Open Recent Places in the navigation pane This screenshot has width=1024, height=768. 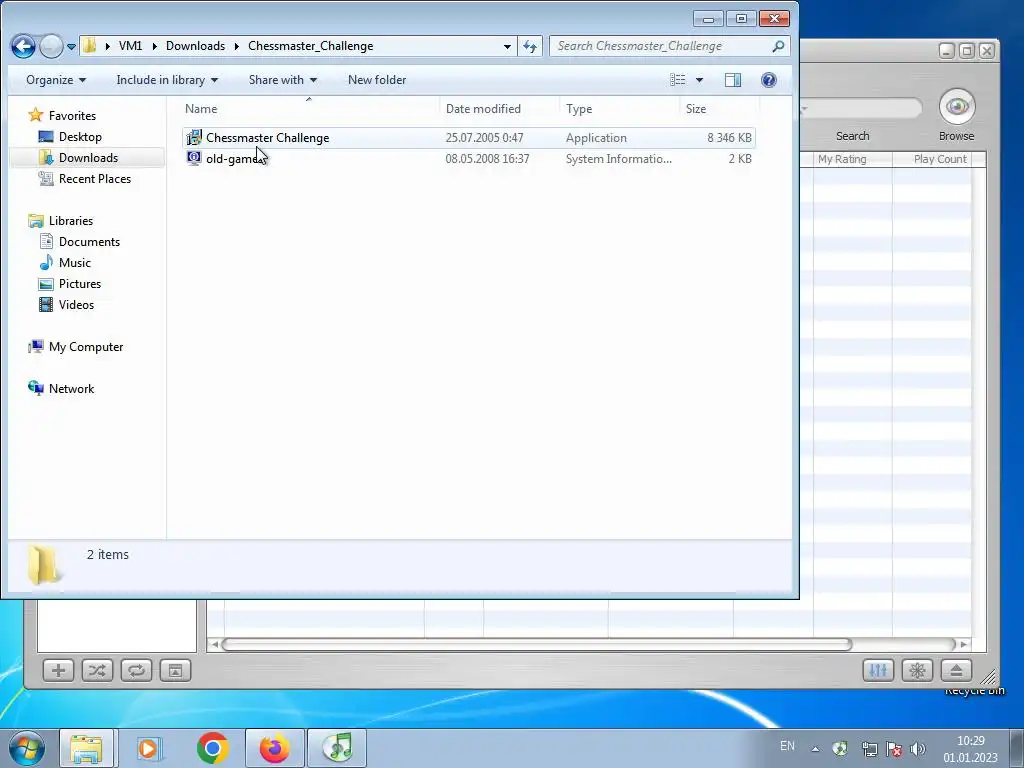coord(95,178)
